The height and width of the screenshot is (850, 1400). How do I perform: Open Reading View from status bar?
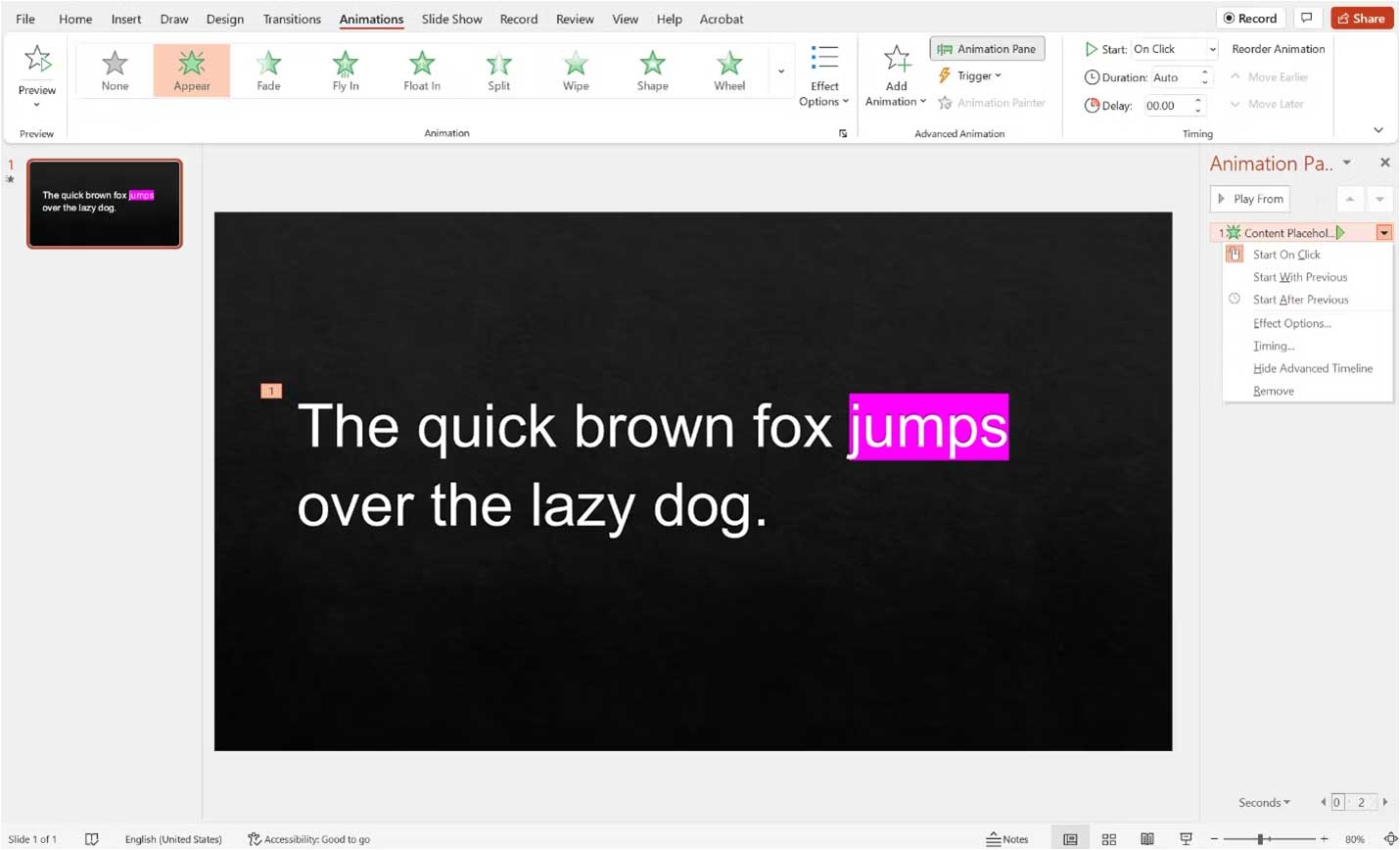coord(1146,839)
